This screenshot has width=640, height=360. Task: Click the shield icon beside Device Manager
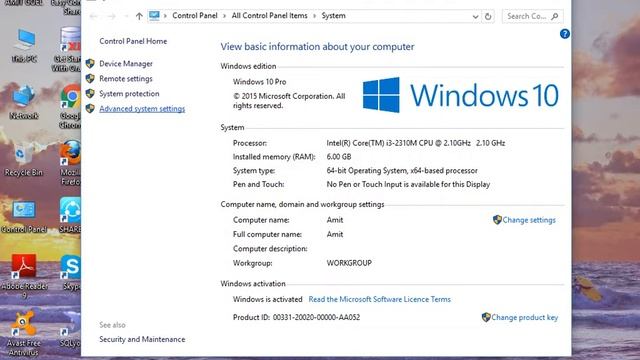pos(90,64)
